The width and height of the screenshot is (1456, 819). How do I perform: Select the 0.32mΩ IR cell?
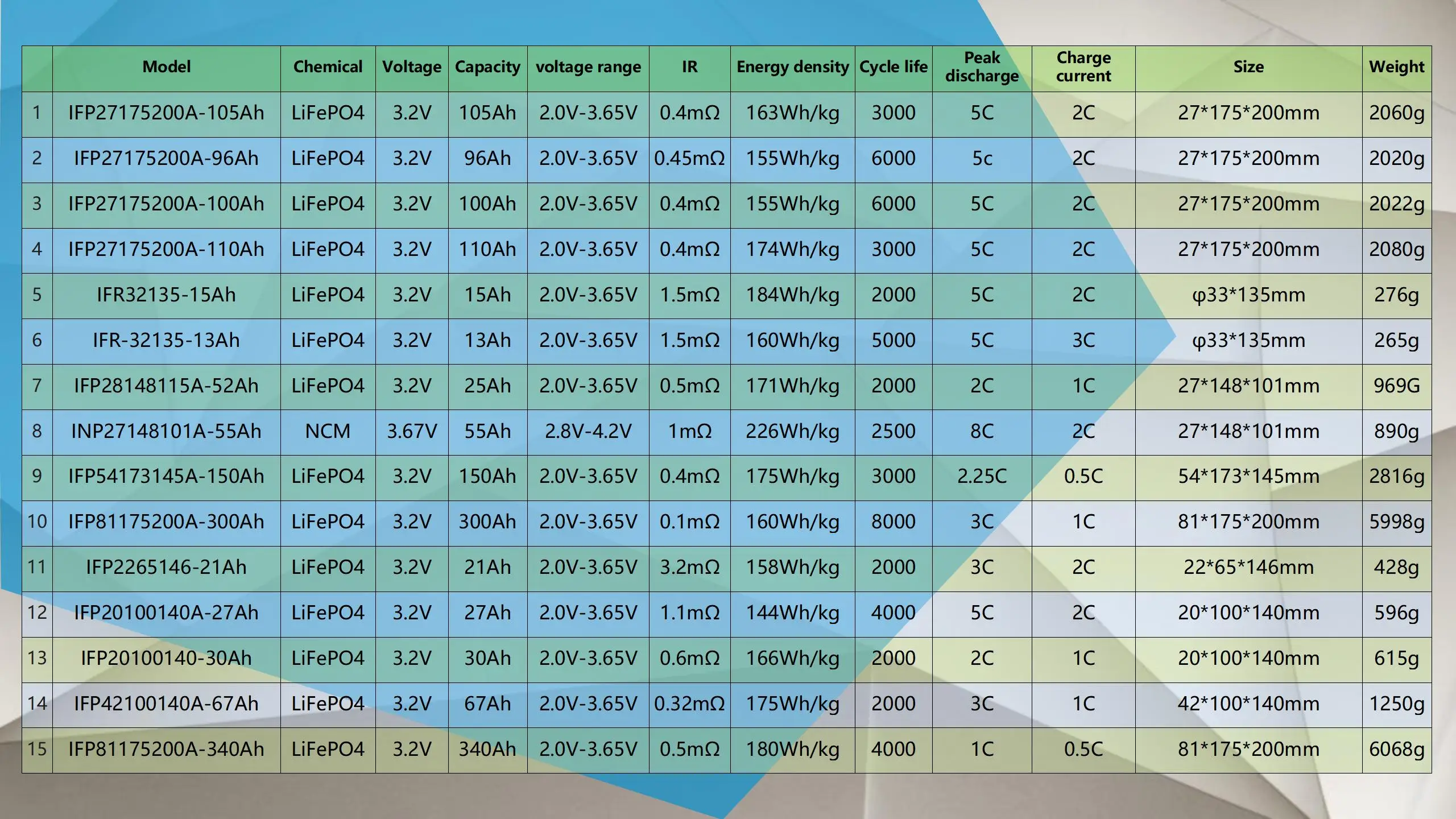[x=689, y=704]
